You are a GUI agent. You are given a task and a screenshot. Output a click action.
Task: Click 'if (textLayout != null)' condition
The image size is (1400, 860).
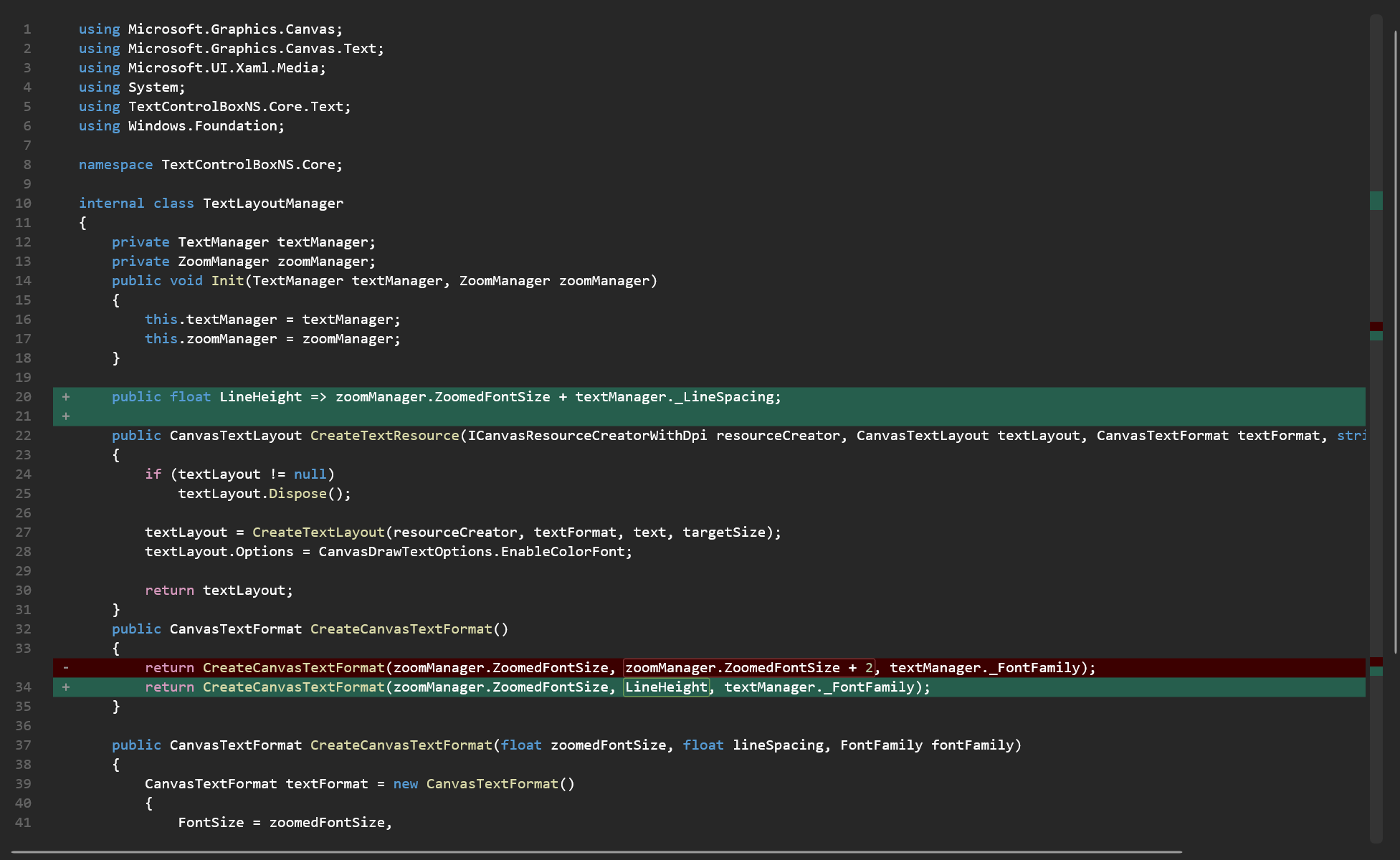click(239, 474)
